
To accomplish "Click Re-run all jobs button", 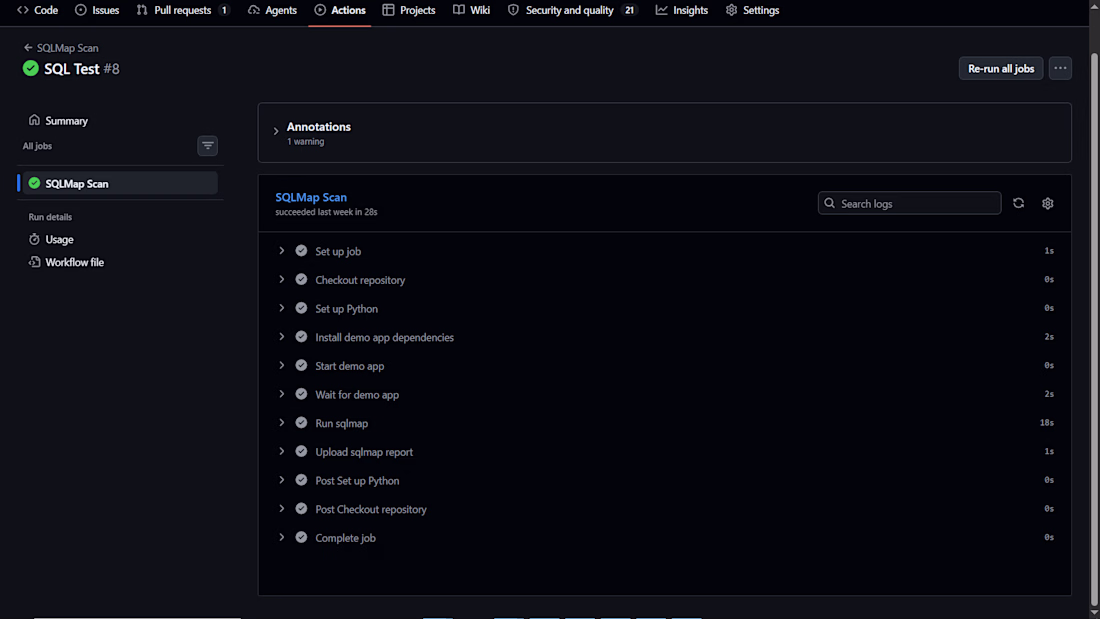I will 1000,68.
